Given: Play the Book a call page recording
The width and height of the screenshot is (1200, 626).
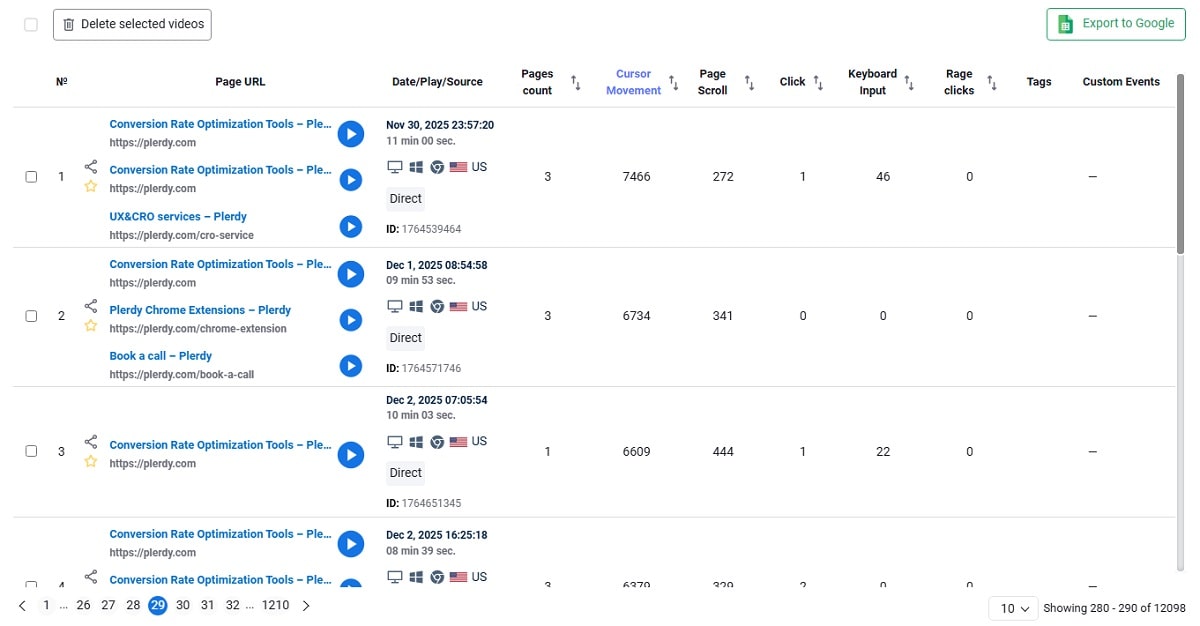Looking at the screenshot, I should pos(350,366).
